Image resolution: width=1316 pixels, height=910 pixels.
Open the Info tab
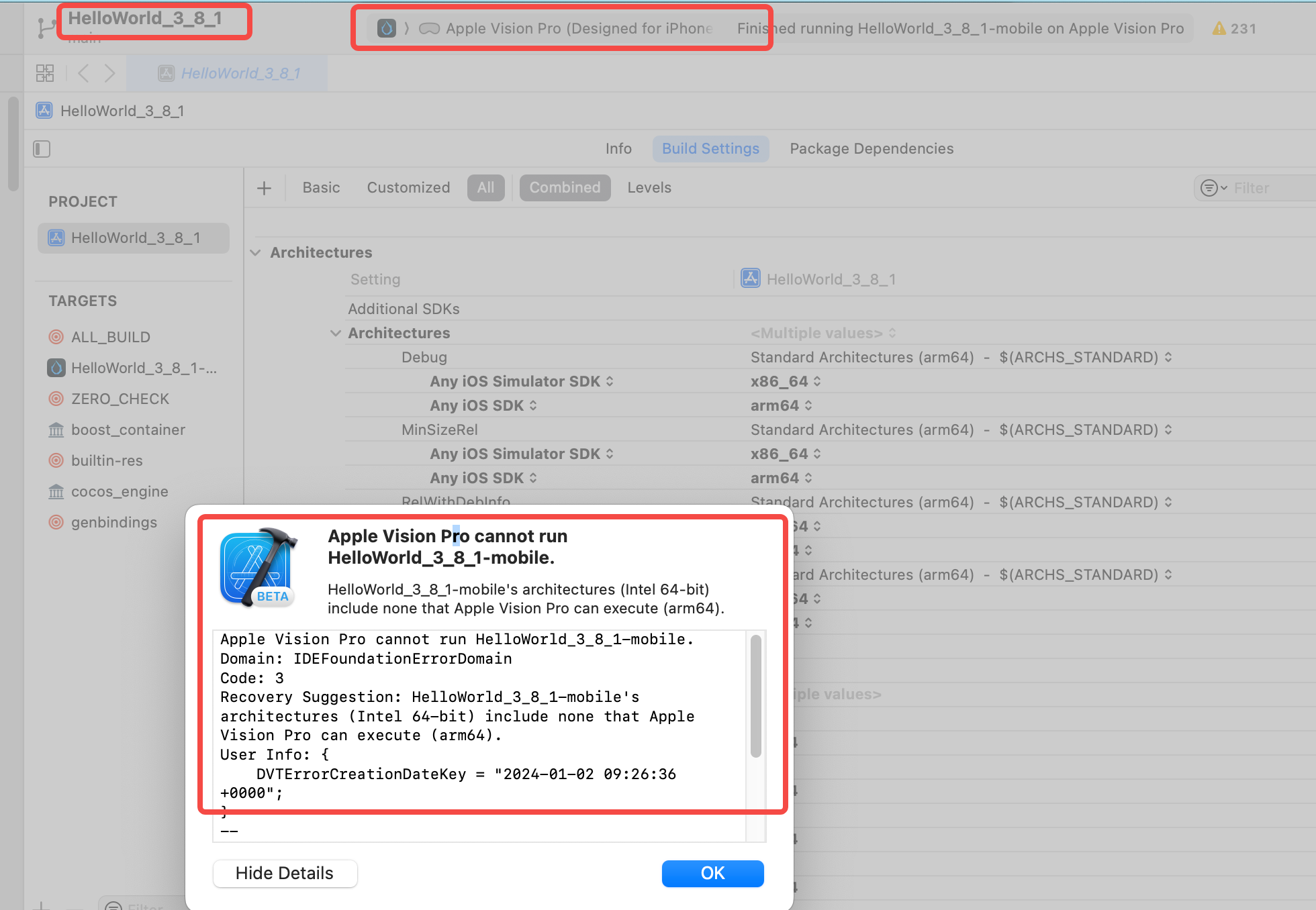[618, 149]
